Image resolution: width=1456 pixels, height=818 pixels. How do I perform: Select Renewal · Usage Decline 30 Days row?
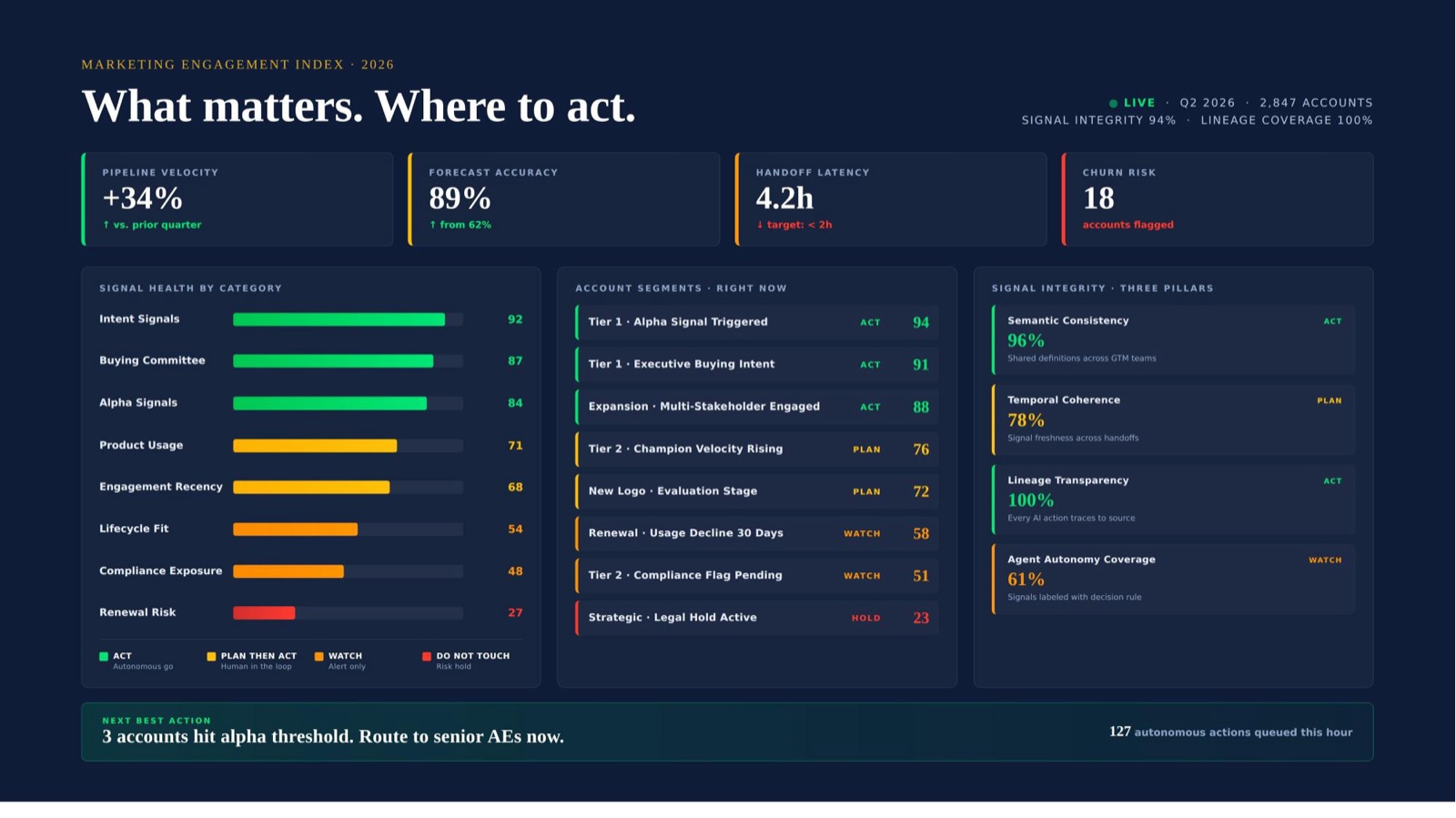tap(757, 533)
